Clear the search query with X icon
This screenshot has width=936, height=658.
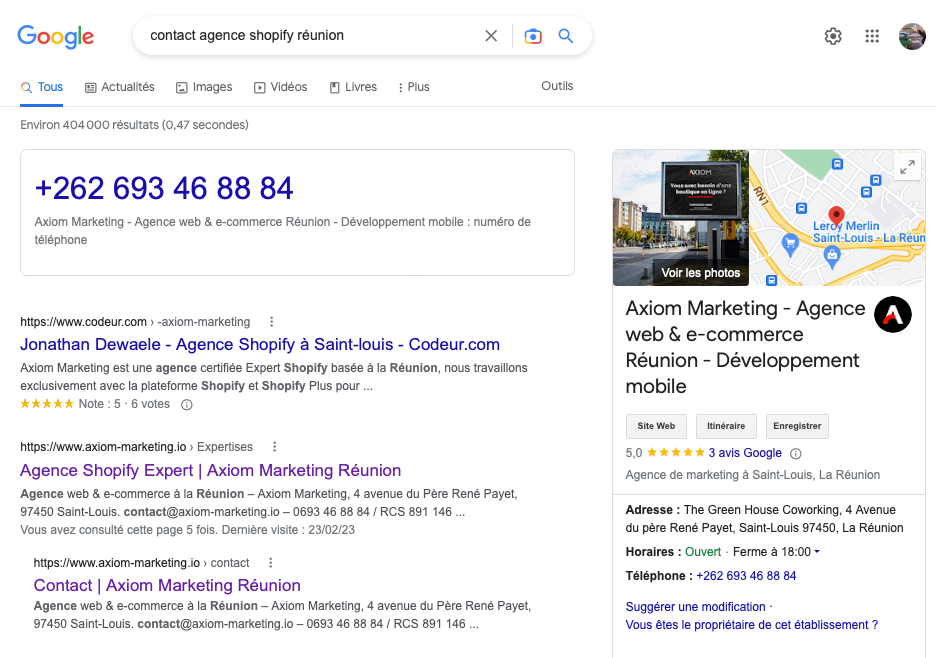pyautogui.click(x=491, y=36)
